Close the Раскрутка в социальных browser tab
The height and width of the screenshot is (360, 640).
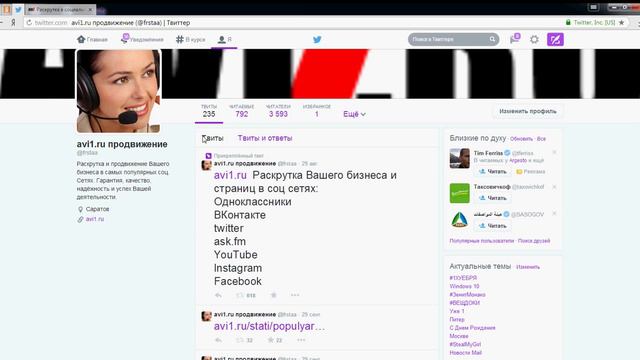click(90, 9)
